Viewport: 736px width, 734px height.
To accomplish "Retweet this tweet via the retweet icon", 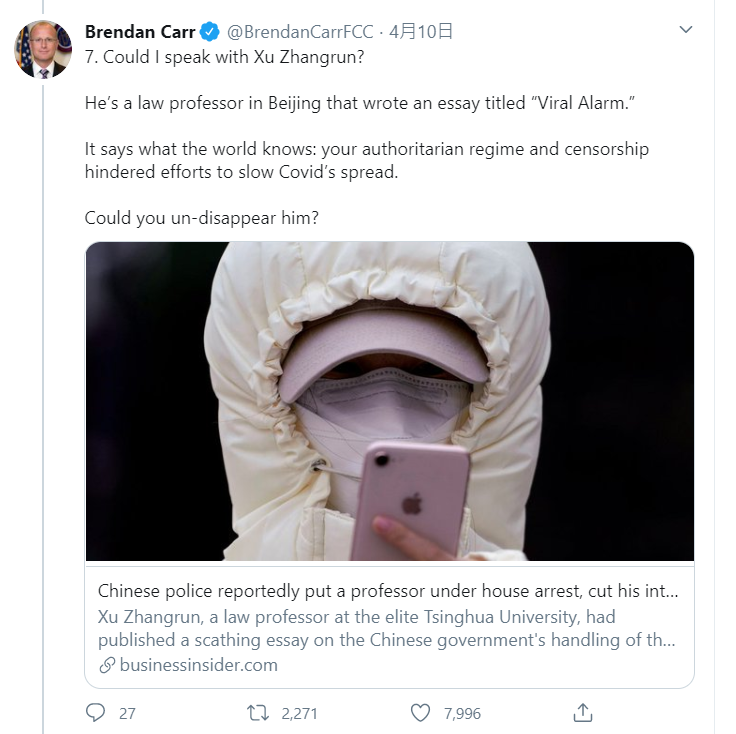I will coord(258,713).
